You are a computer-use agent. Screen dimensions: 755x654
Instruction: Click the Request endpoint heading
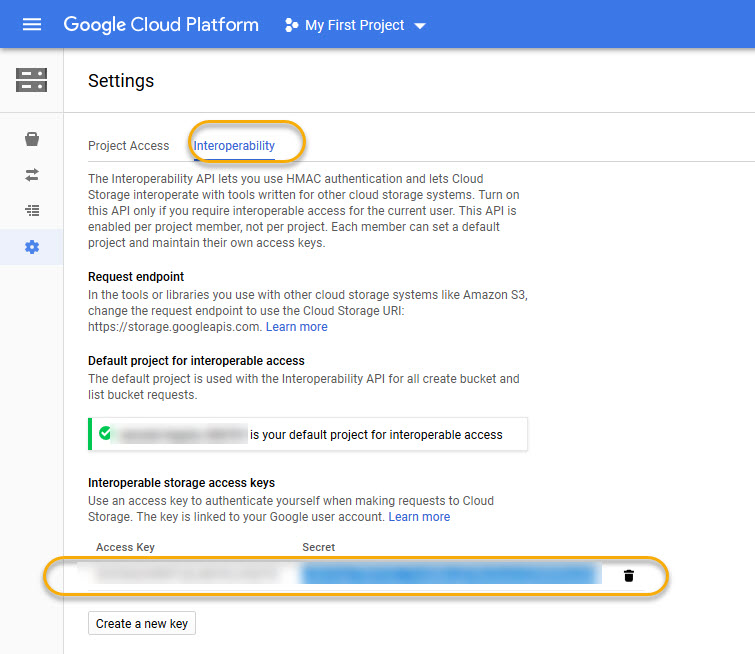click(x=136, y=276)
